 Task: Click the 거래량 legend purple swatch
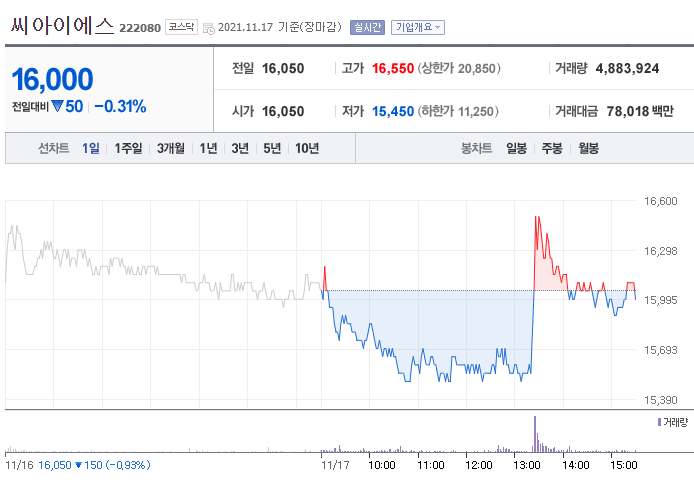pos(659,422)
